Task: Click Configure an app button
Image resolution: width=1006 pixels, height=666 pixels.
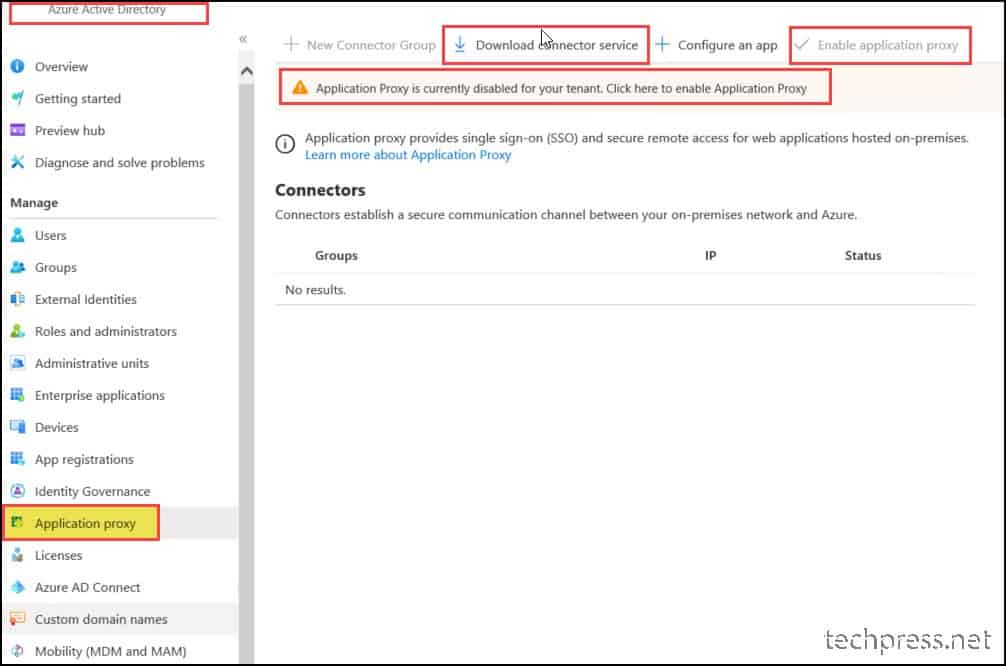Action: coord(716,45)
